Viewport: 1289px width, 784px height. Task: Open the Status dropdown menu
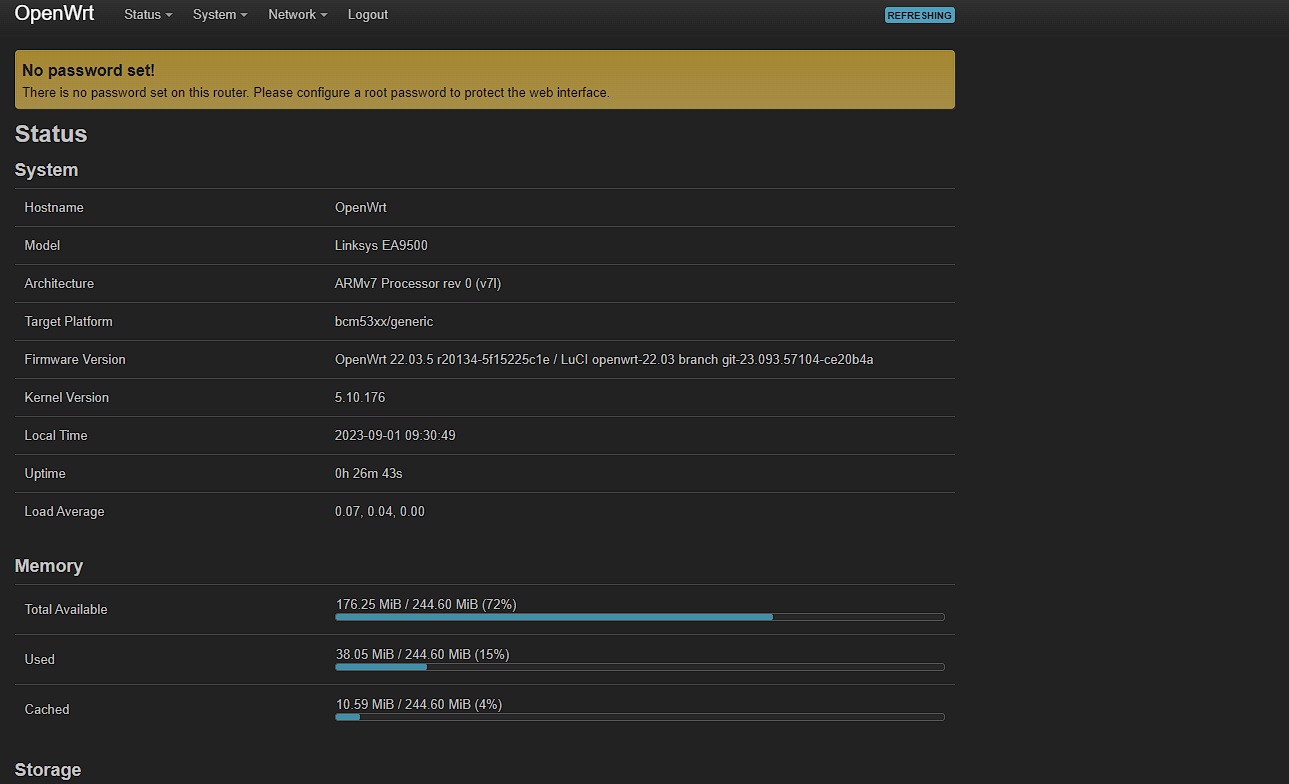(148, 15)
